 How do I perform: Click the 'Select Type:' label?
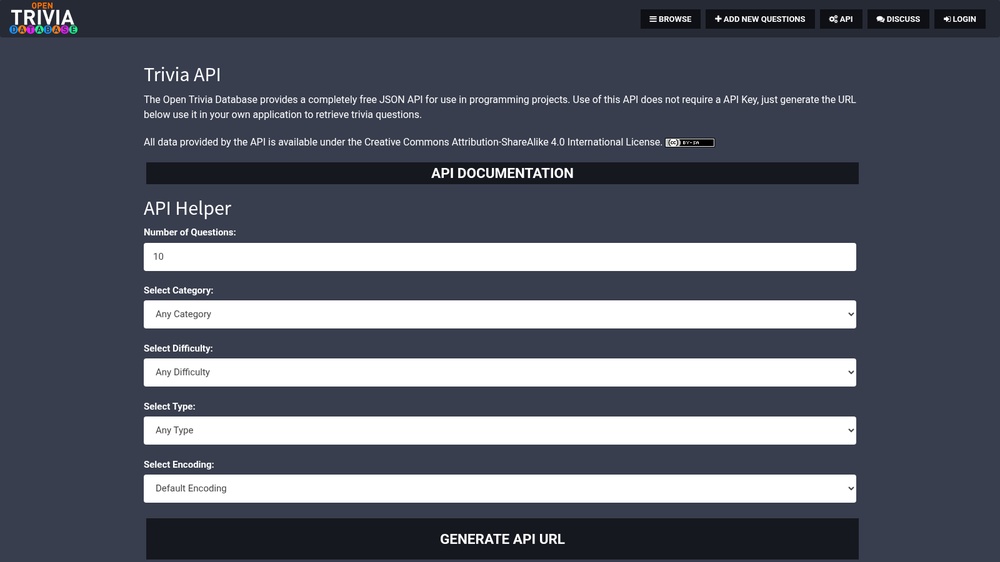point(169,406)
